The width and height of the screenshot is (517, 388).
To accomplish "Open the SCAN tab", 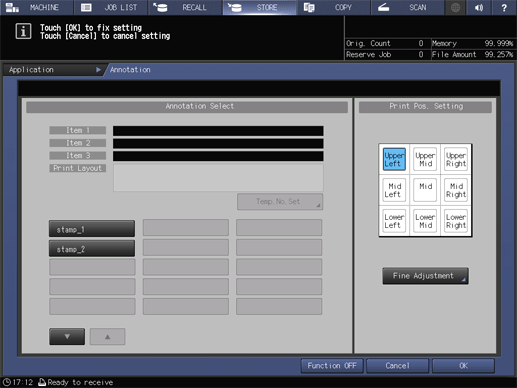I will (x=408, y=7).
